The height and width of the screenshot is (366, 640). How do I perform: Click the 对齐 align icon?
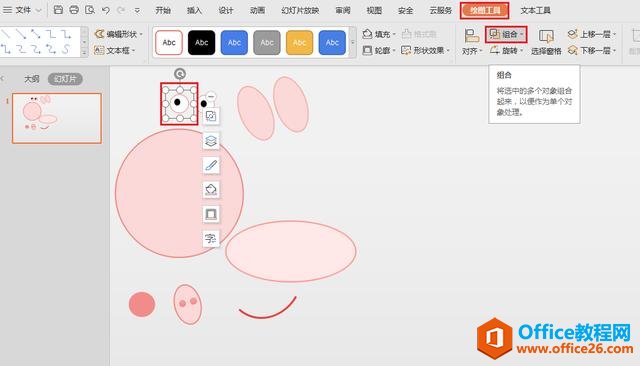tap(471, 35)
